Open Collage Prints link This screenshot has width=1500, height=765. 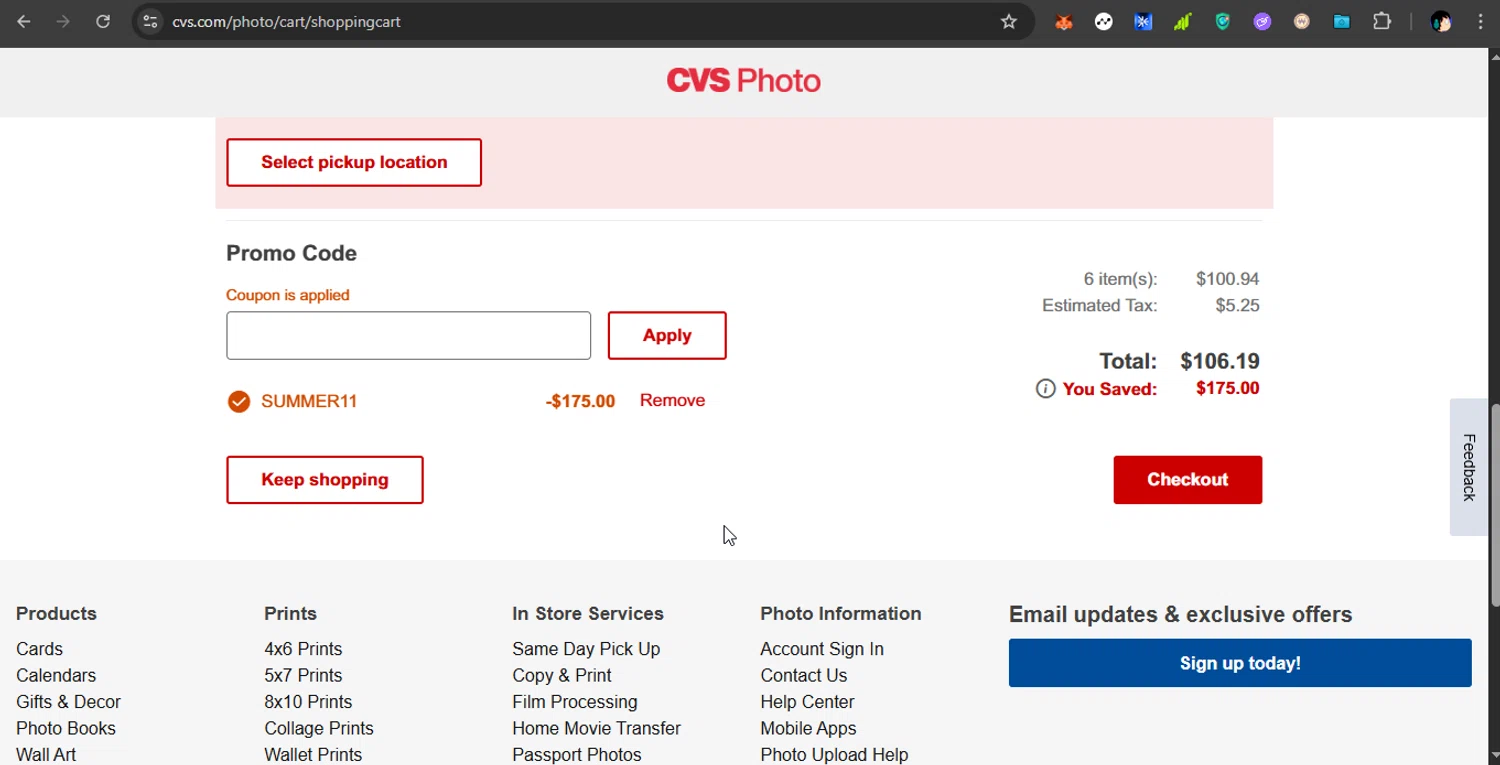(x=319, y=728)
